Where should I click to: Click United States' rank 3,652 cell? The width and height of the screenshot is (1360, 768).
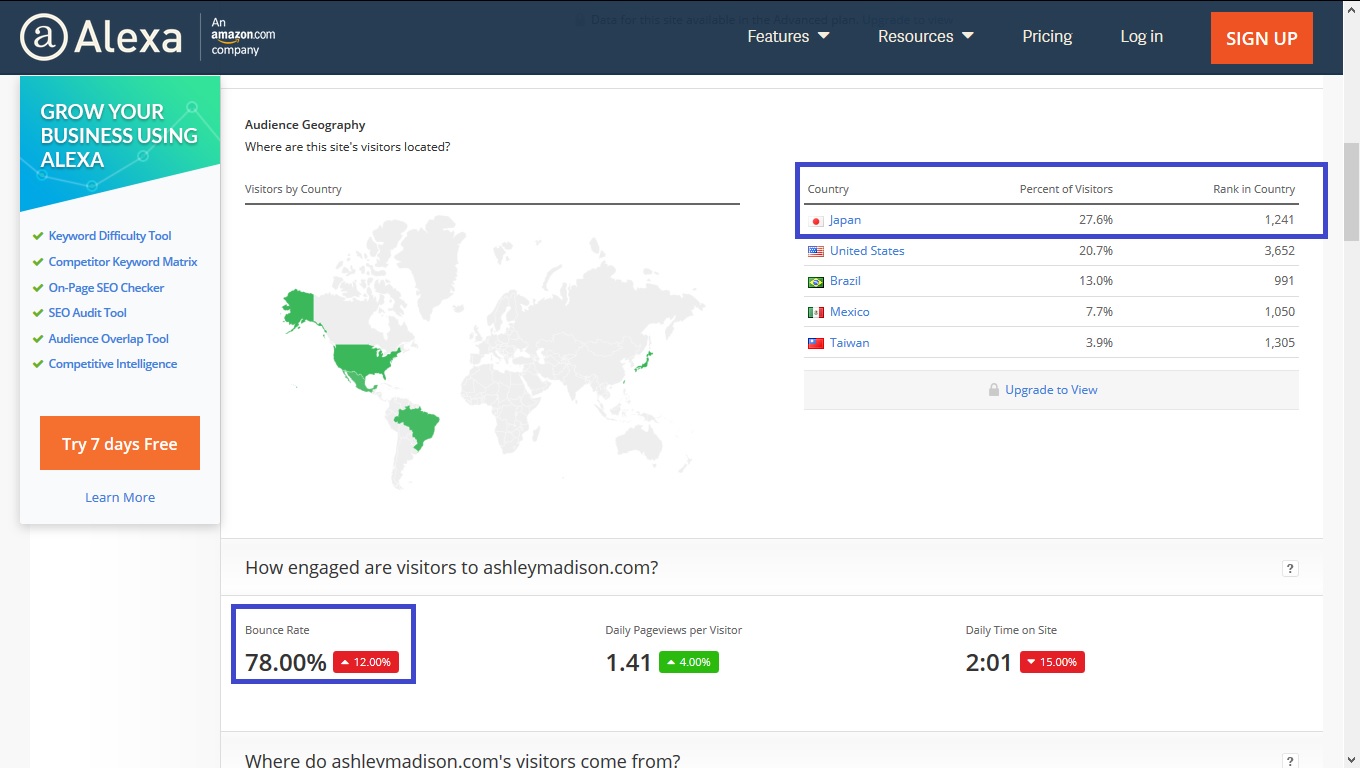[x=1279, y=251]
